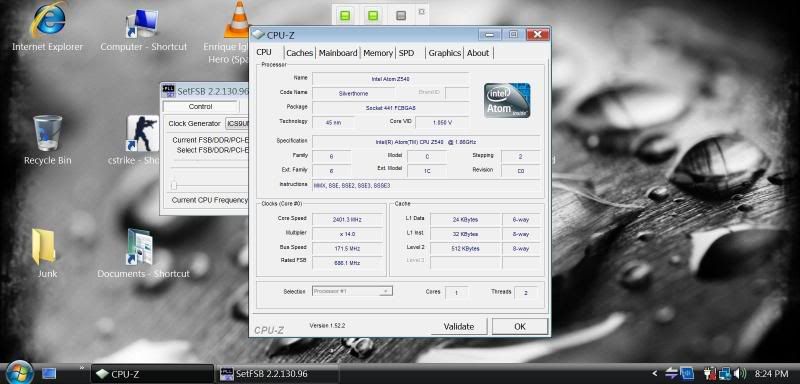This screenshot has height=384, width=800.
Task: Click the x 14.0 multiplier value
Action: (x=347, y=234)
